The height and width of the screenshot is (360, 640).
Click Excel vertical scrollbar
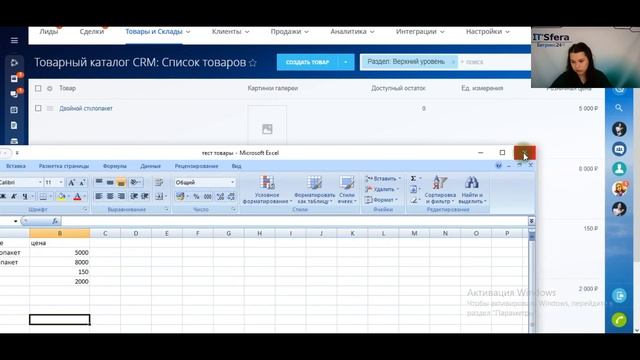pos(531,282)
